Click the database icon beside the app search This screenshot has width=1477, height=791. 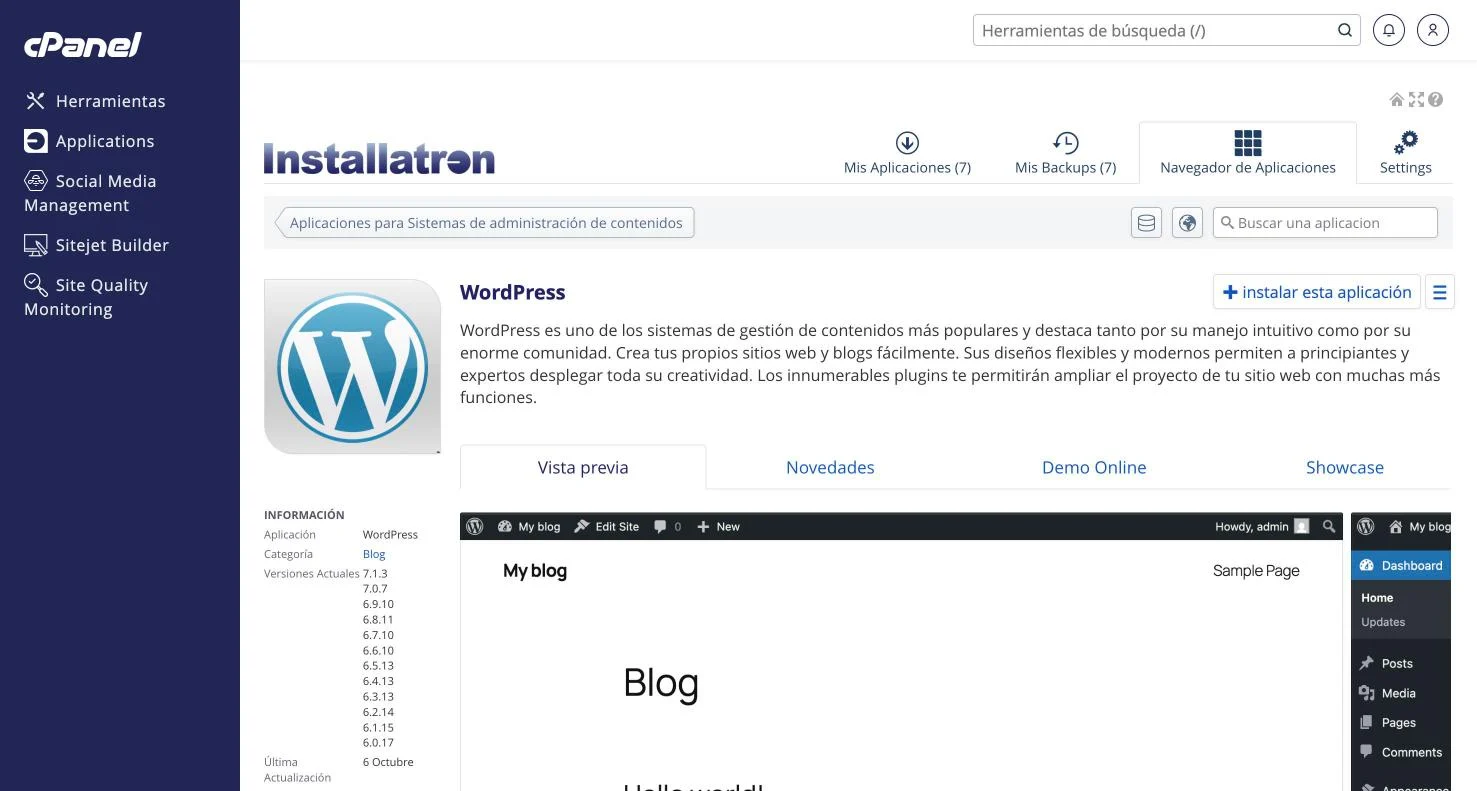pos(1146,223)
